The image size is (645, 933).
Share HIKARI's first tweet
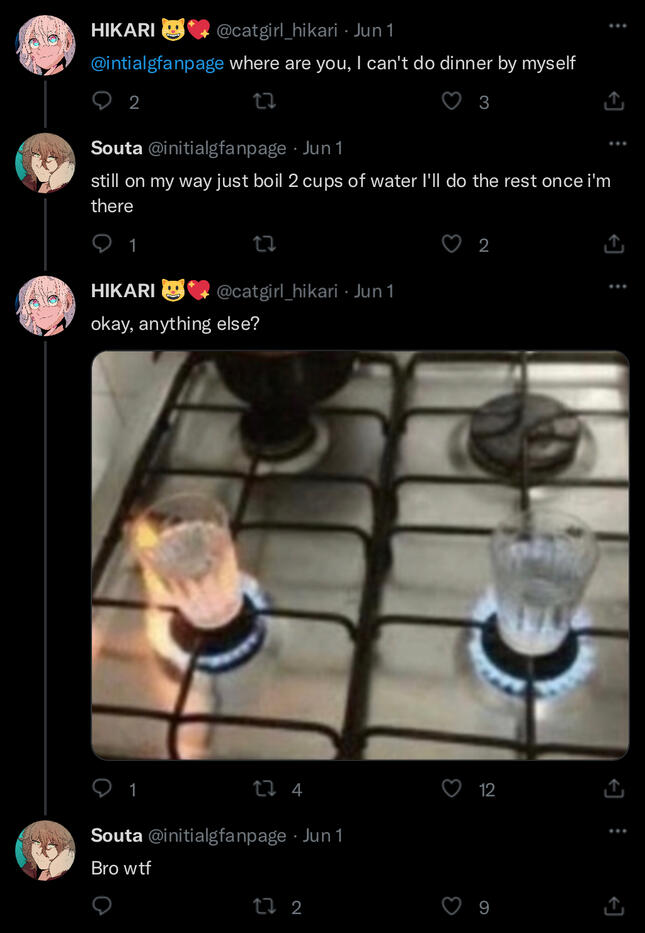[614, 101]
